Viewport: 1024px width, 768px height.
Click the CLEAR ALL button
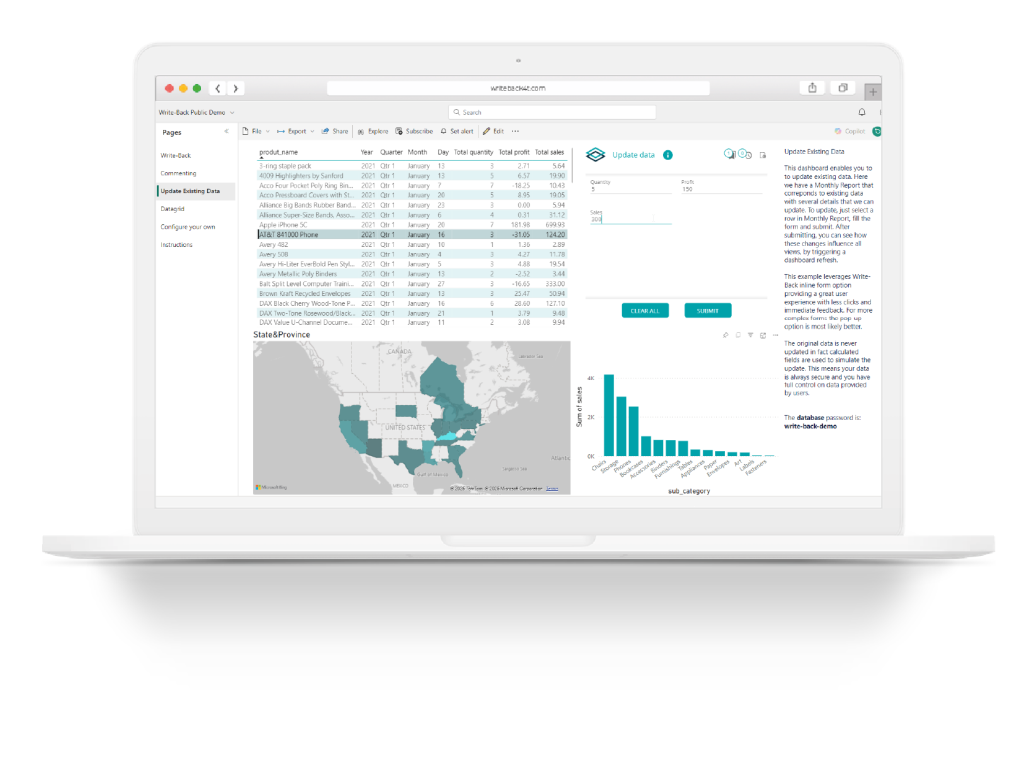[x=645, y=310]
